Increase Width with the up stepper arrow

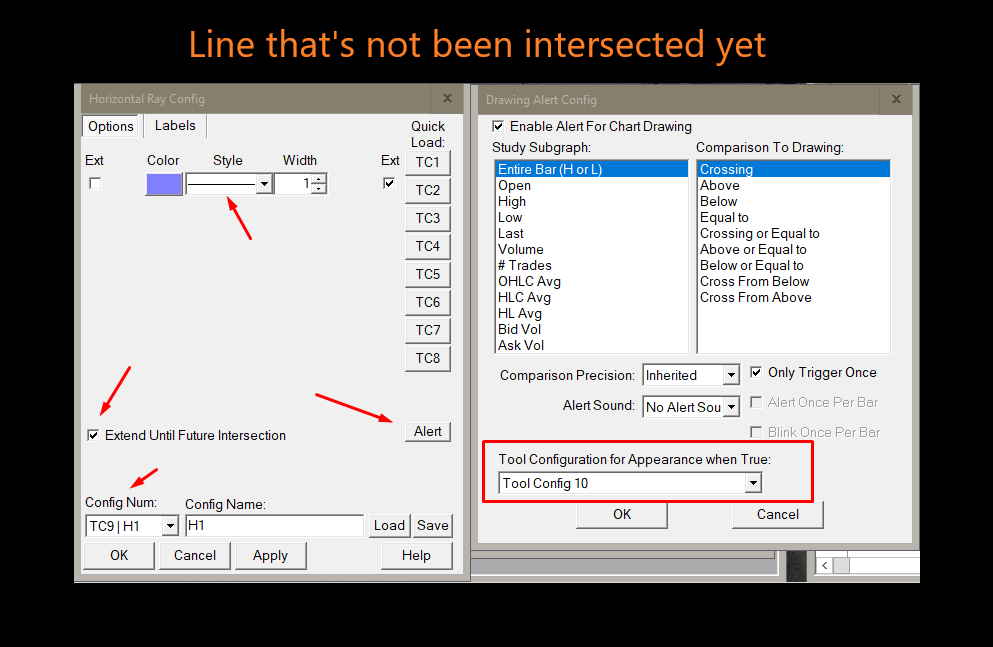click(x=320, y=179)
